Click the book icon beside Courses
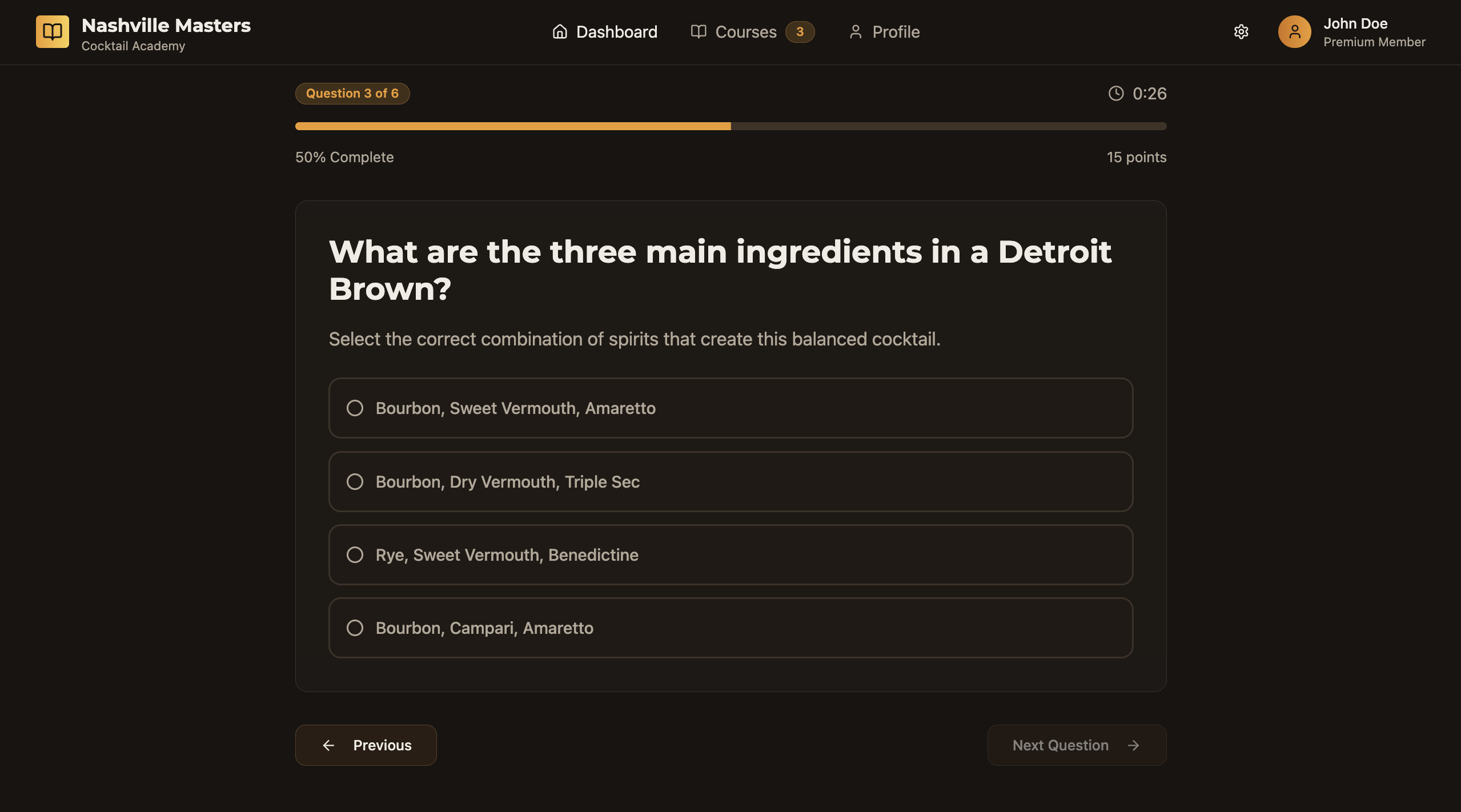The height and width of the screenshot is (812, 1461). pyautogui.click(x=699, y=32)
